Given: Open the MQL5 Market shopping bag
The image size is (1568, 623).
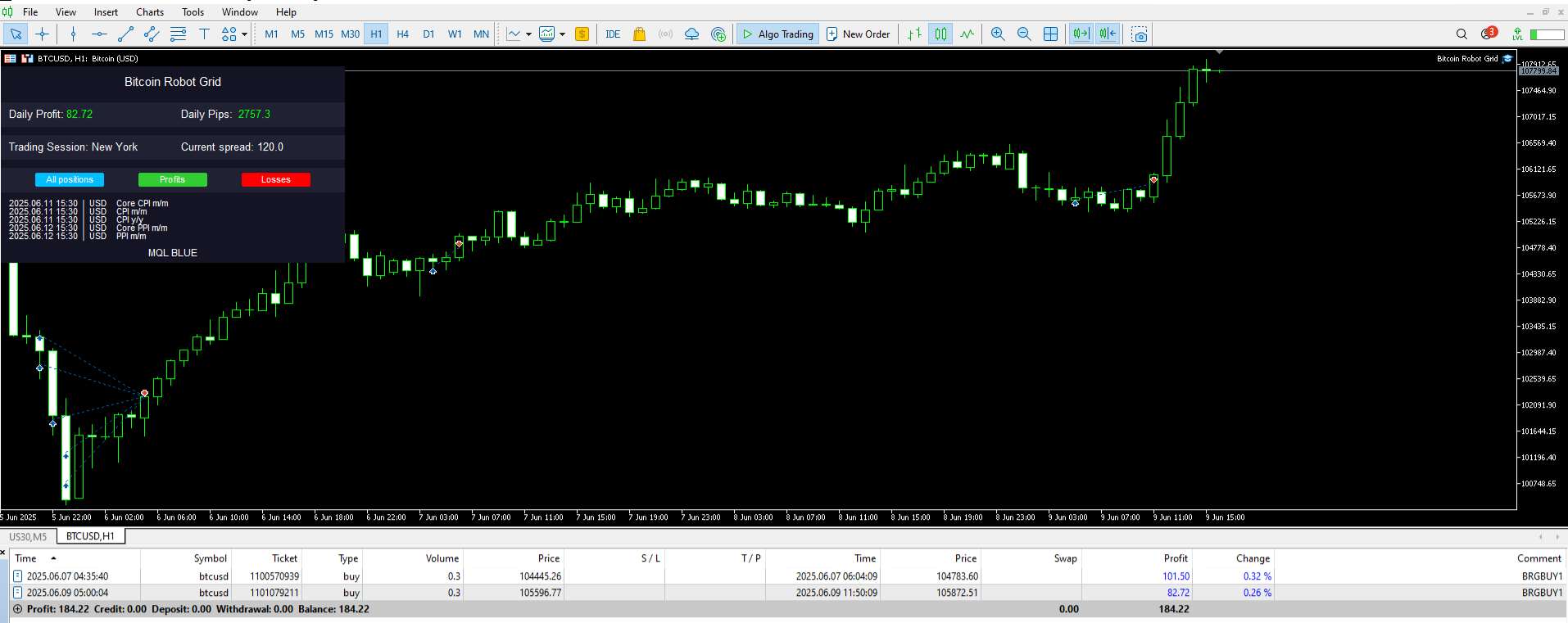Looking at the screenshot, I should point(640,34).
